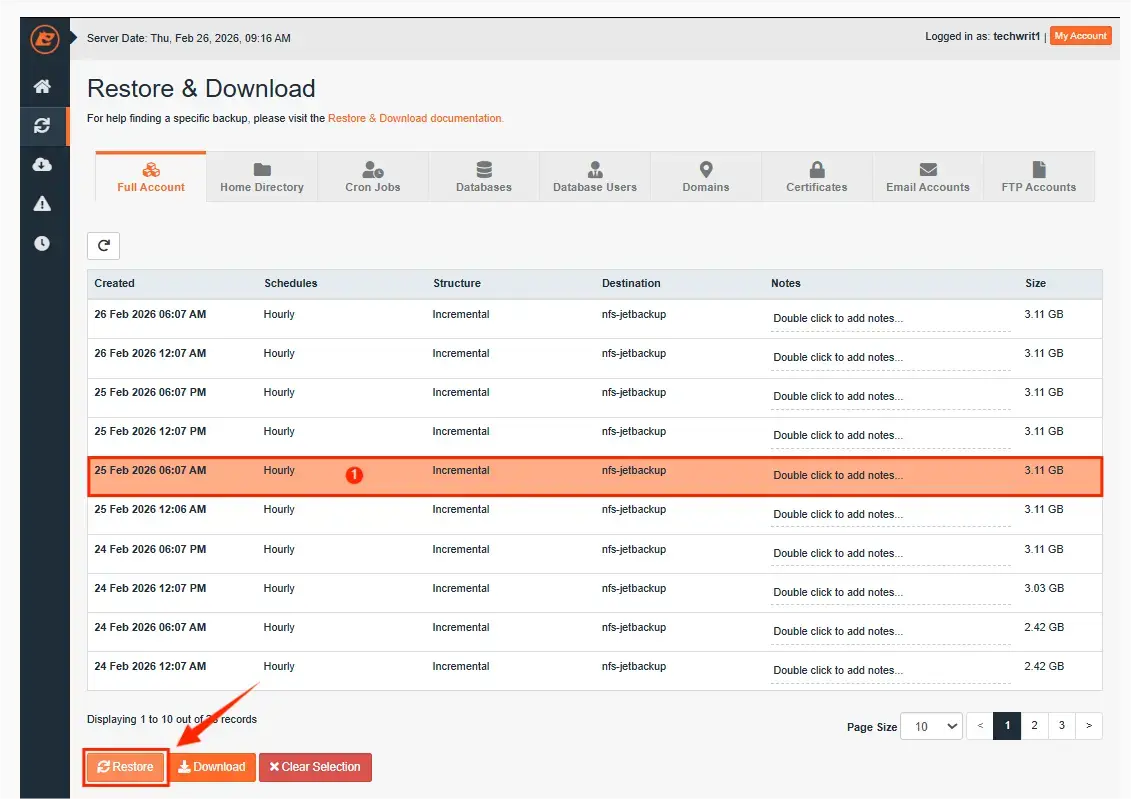Open the warning alerts sidebar icon
The height and width of the screenshot is (799, 1131).
coord(42,204)
